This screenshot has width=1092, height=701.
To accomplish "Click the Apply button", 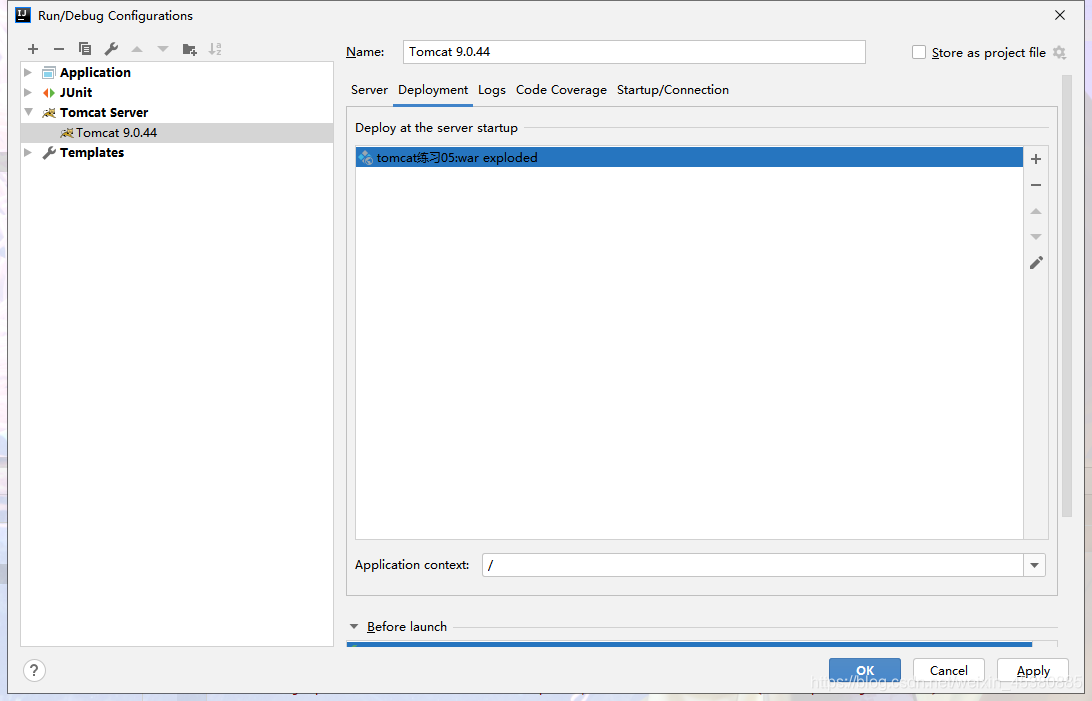I will click(1033, 670).
